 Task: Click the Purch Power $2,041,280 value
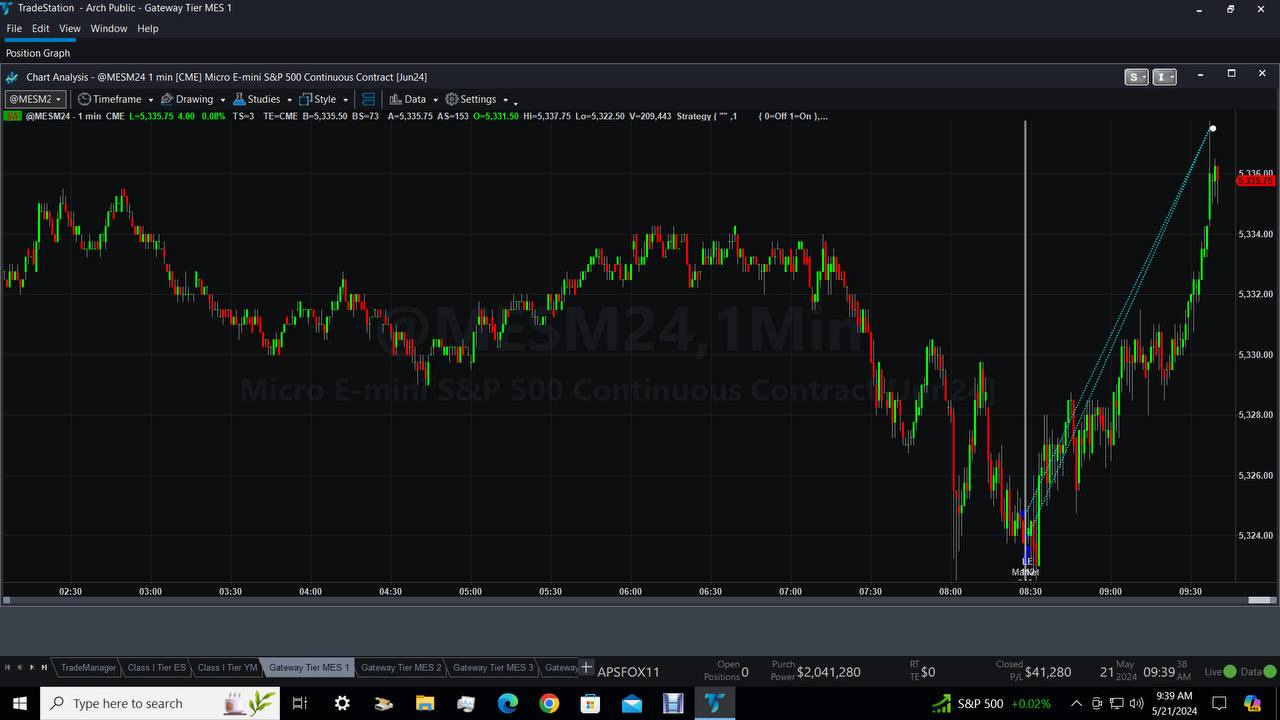(x=828, y=672)
